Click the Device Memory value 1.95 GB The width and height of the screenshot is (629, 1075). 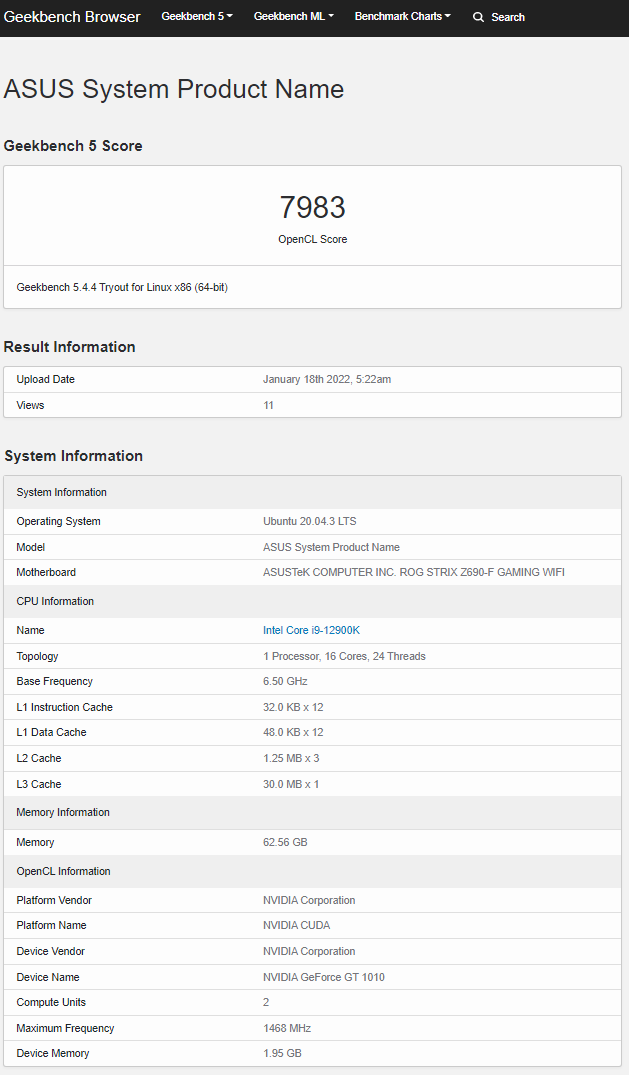coord(283,1053)
